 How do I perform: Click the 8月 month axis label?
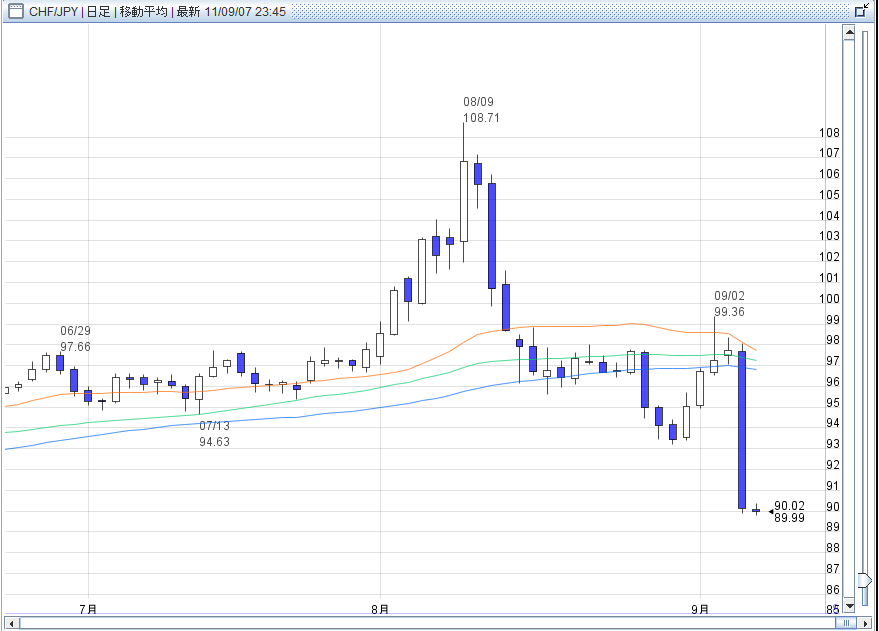[380, 609]
